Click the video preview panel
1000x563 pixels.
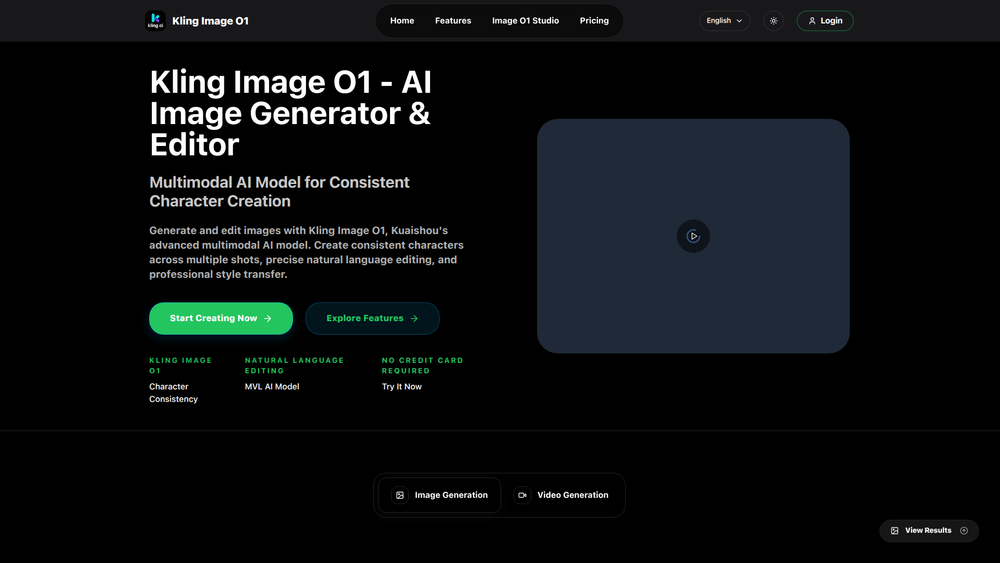tap(693, 236)
